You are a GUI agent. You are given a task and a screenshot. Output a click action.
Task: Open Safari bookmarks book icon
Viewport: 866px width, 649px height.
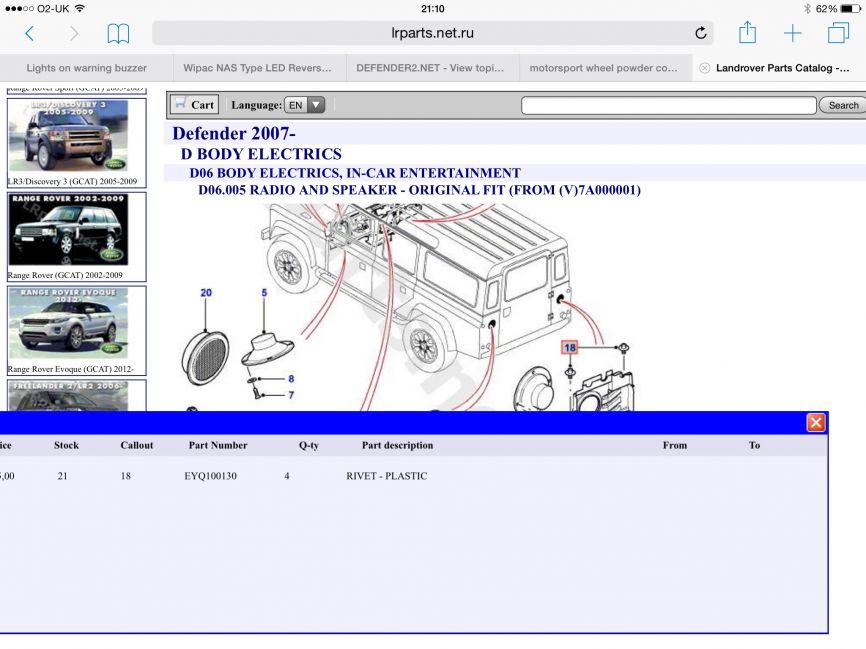[118, 34]
